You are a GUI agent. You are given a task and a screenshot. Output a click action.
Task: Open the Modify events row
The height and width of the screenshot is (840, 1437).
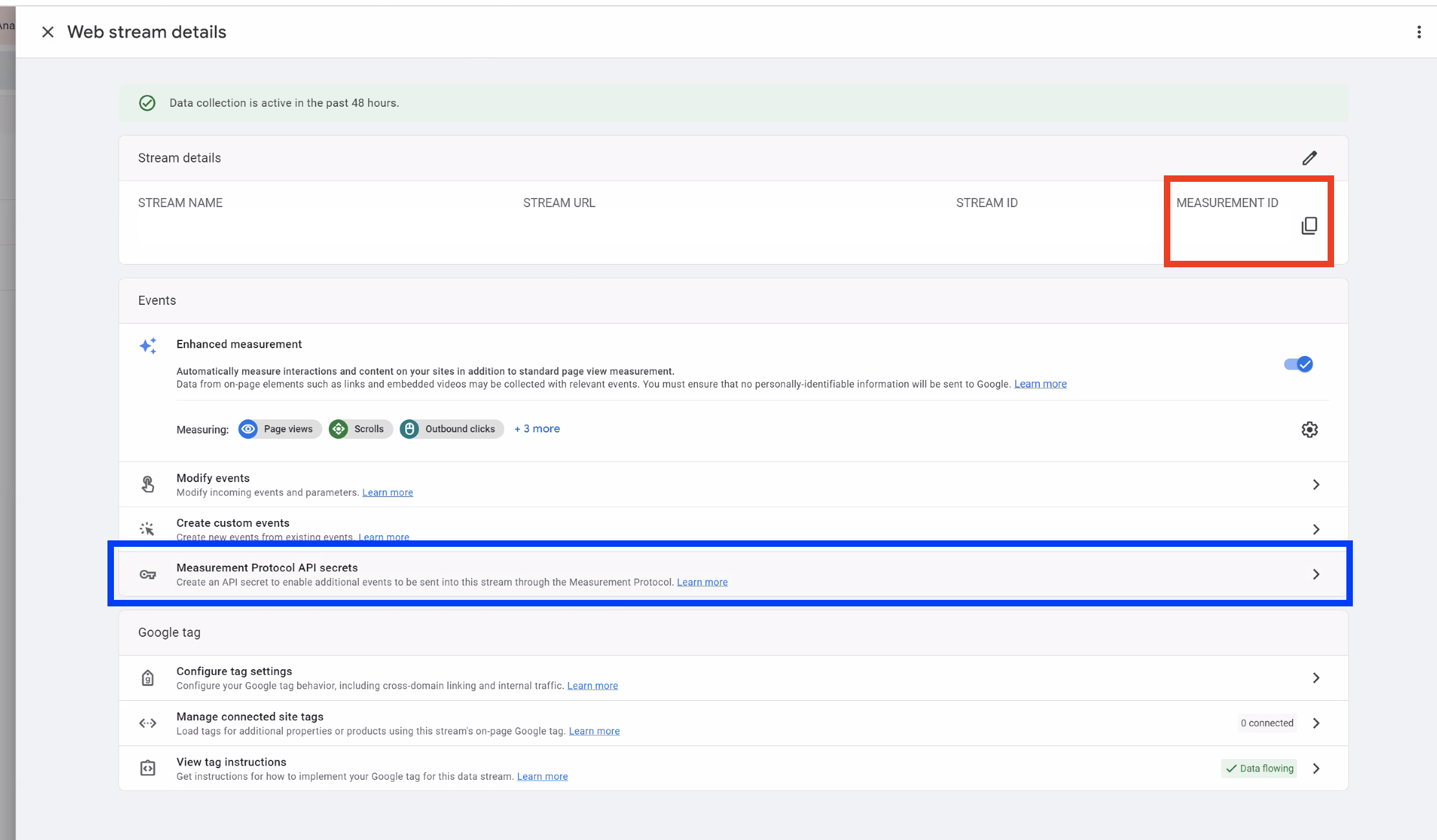[733, 485]
